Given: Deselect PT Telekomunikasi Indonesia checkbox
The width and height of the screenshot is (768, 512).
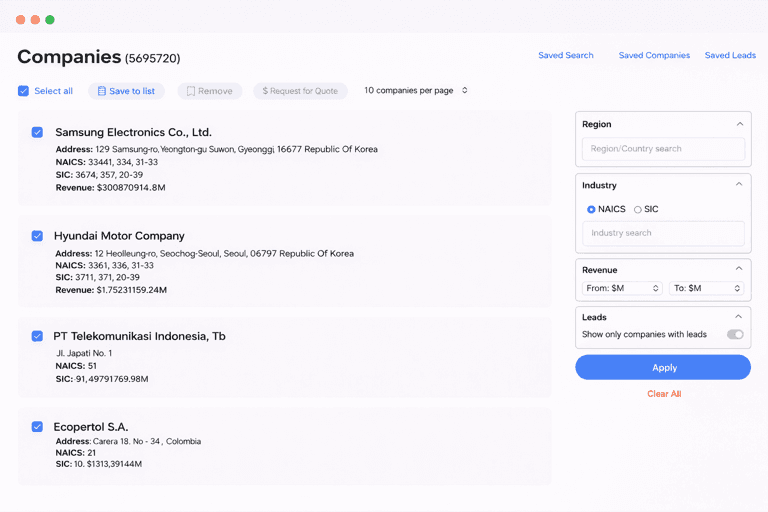Looking at the screenshot, I should tap(37, 336).
